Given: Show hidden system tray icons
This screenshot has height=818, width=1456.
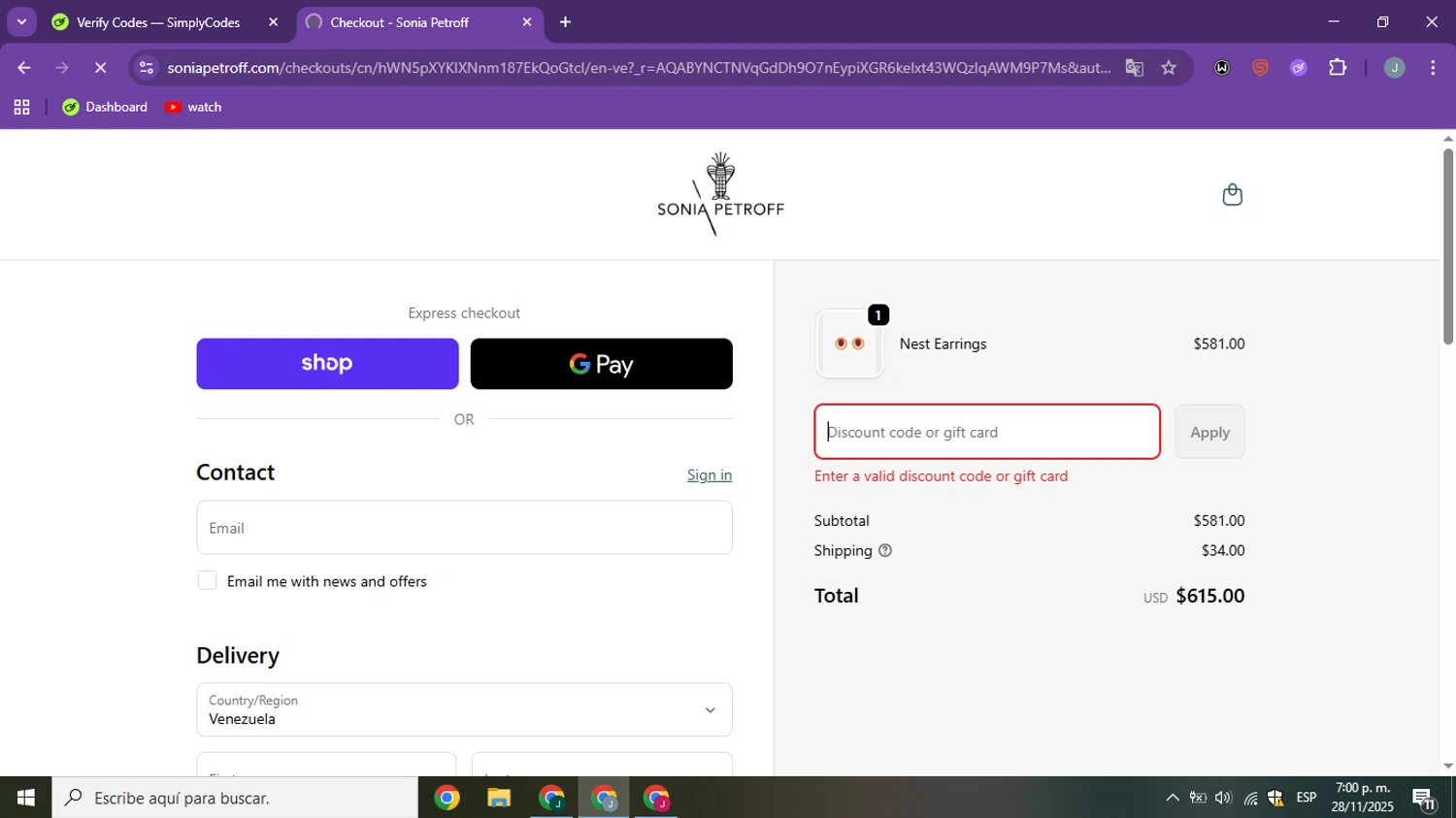Looking at the screenshot, I should coord(1173,798).
